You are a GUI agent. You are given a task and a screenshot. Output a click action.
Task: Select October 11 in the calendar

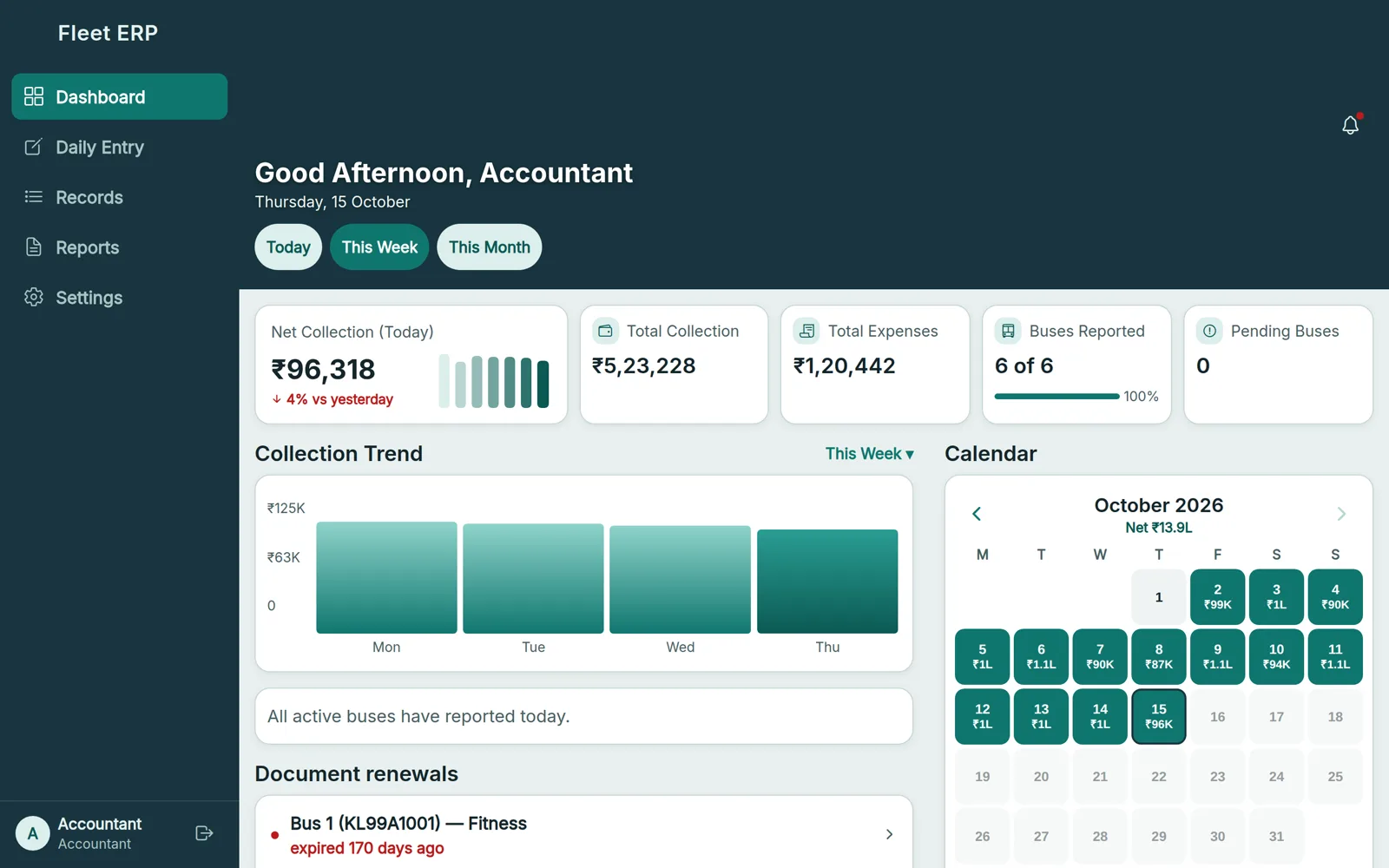(x=1335, y=657)
